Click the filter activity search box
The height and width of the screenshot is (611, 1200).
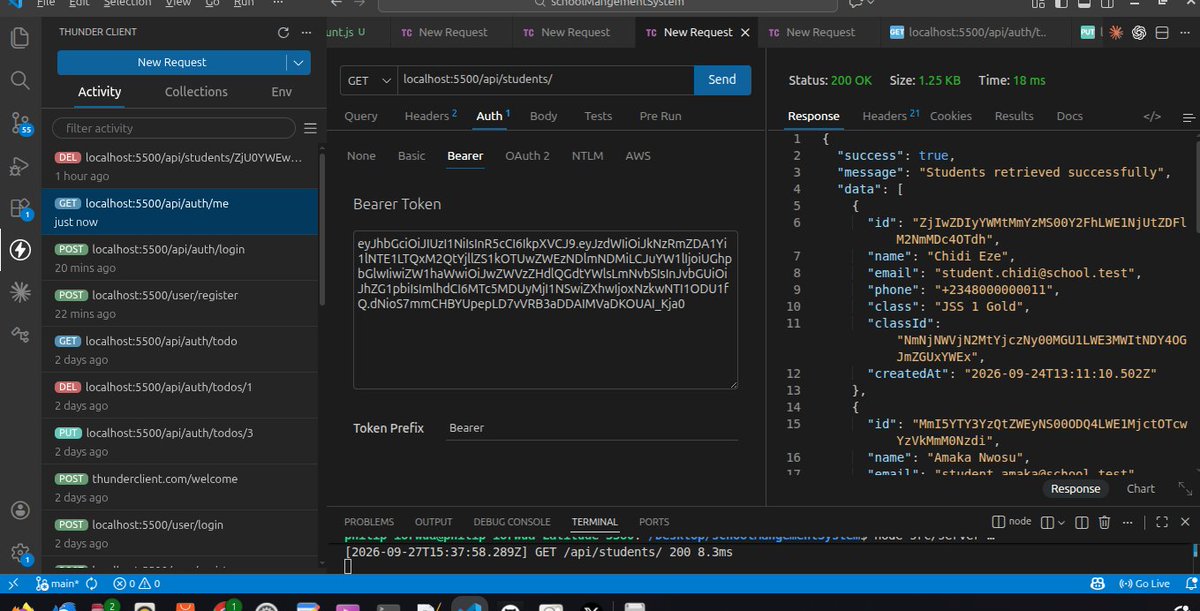pos(174,128)
